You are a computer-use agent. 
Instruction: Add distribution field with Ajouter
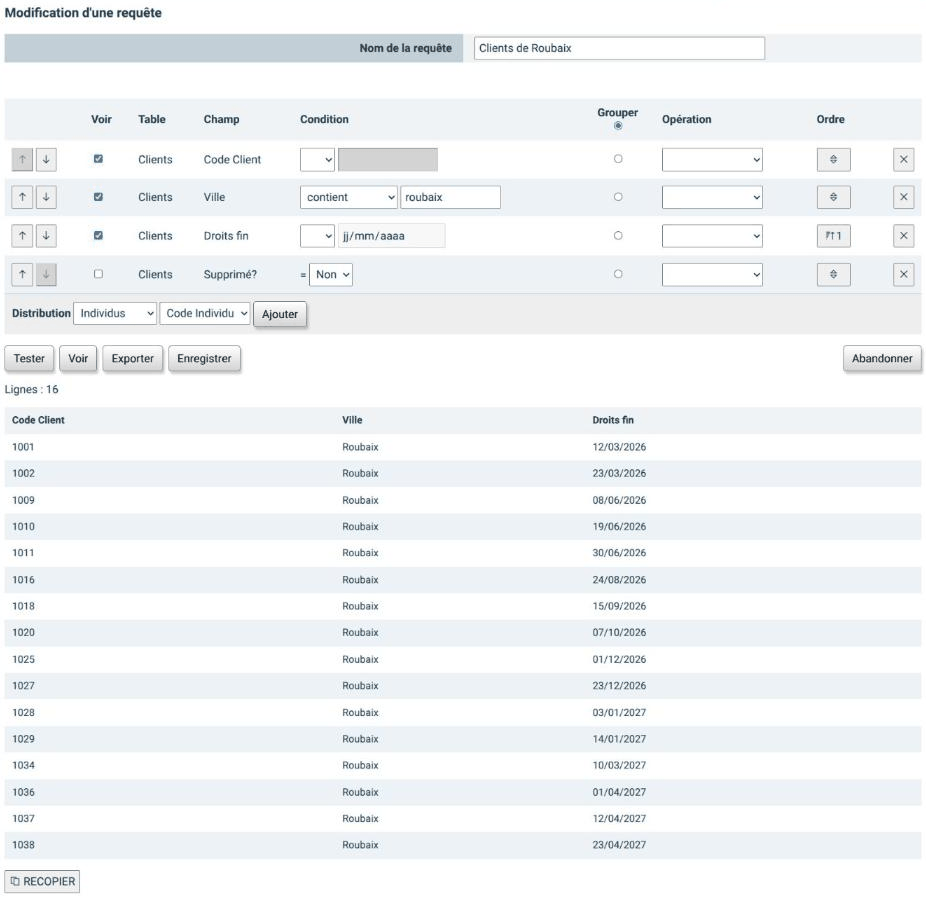[x=280, y=314]
